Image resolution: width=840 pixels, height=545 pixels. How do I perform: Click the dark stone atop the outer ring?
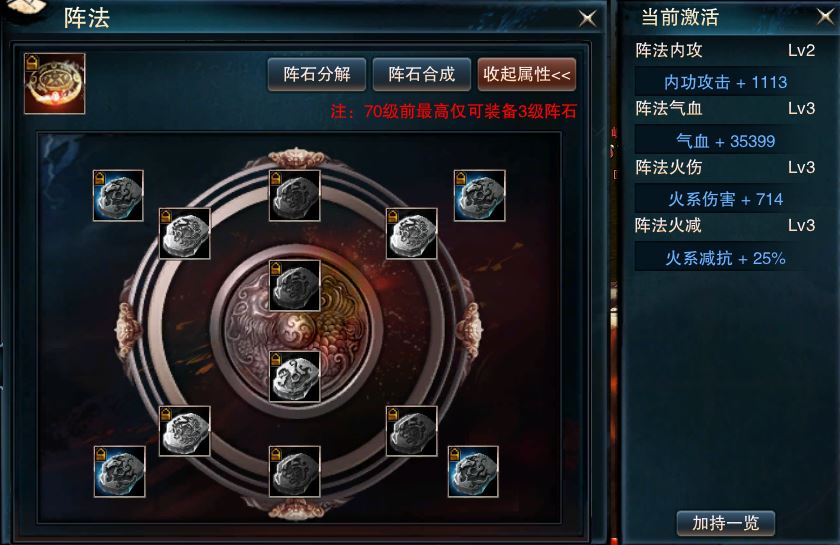(295, 196)
